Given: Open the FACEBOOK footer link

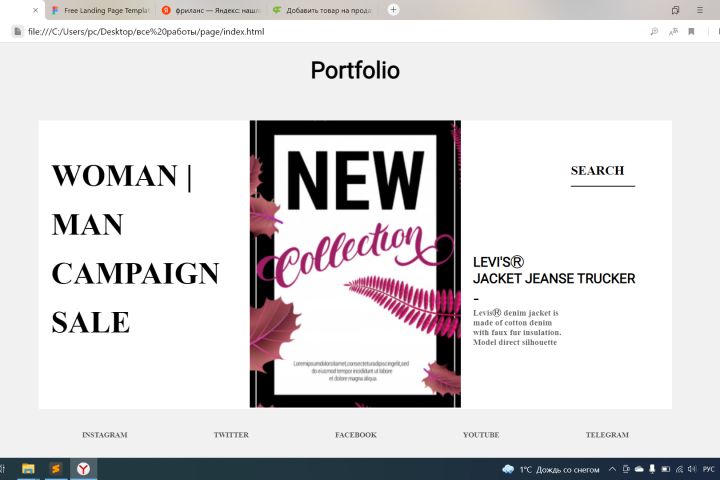Looking at the screenshot, I should 356,435.
